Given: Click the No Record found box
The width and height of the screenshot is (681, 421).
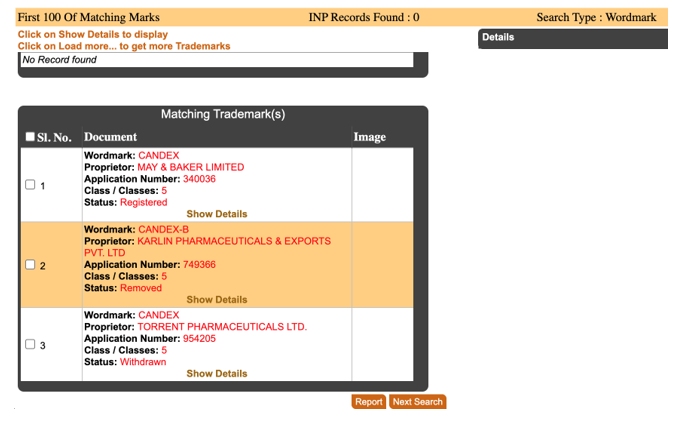Looking at the screenshot, I should [x=216, y=60].
